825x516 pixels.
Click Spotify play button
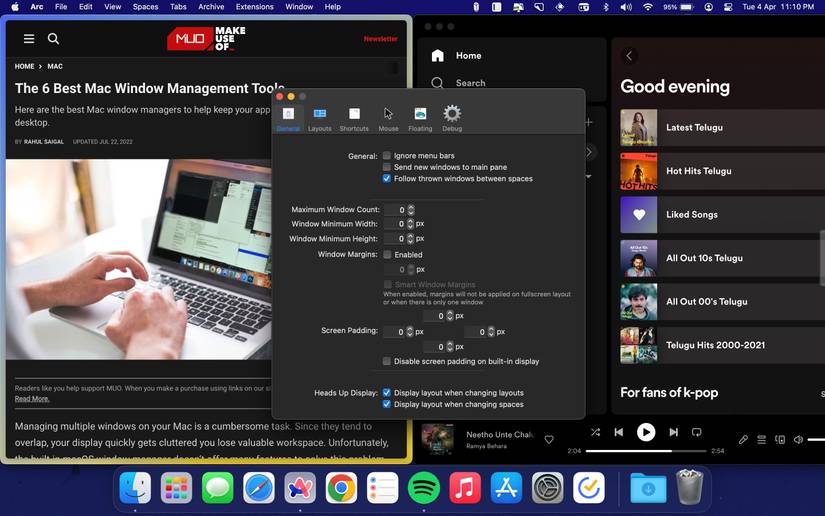pyautogui.click(x=646, y=432)
